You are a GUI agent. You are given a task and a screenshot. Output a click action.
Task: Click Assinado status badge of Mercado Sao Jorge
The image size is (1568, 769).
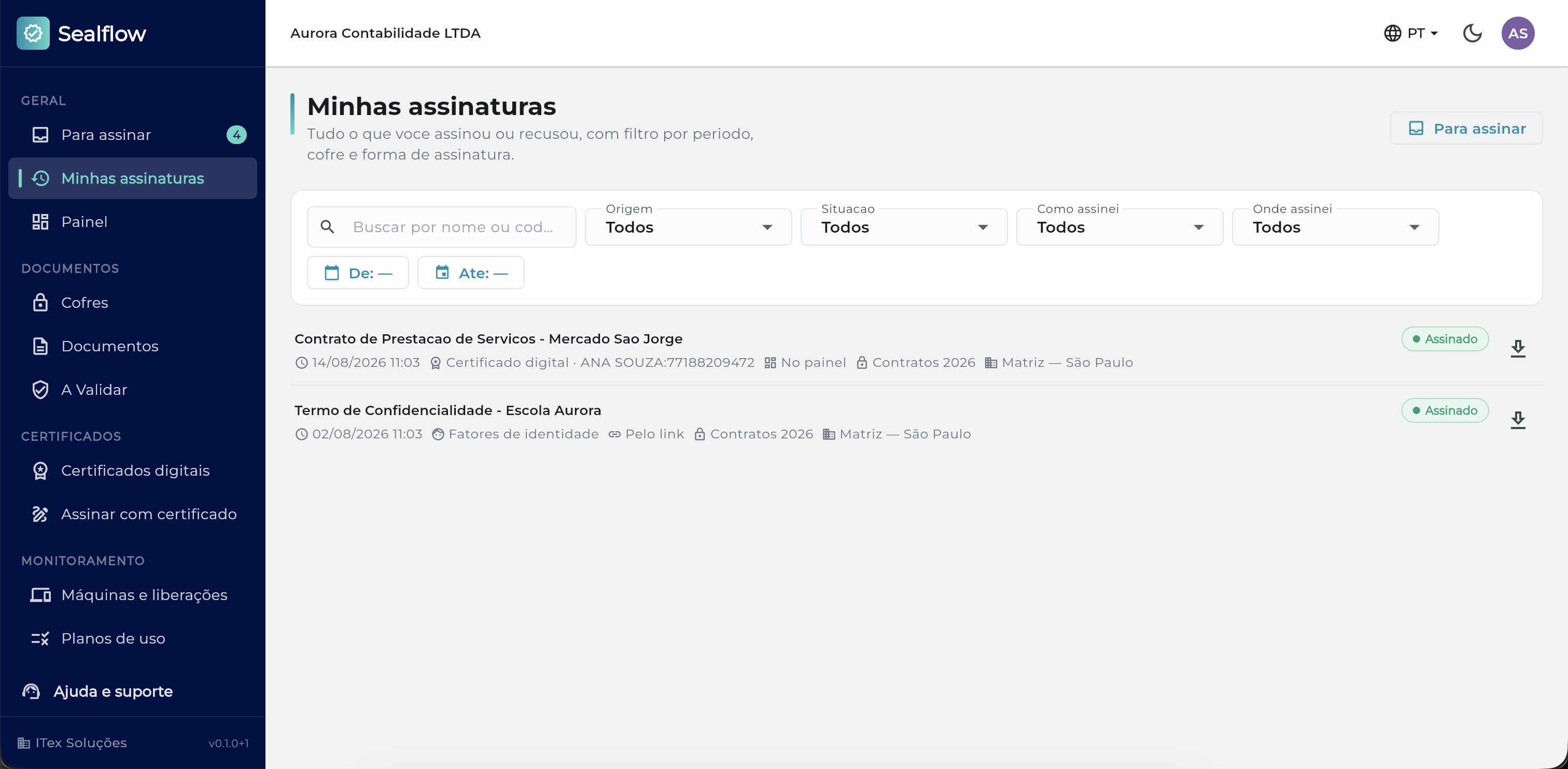[x=1445, y=339]
